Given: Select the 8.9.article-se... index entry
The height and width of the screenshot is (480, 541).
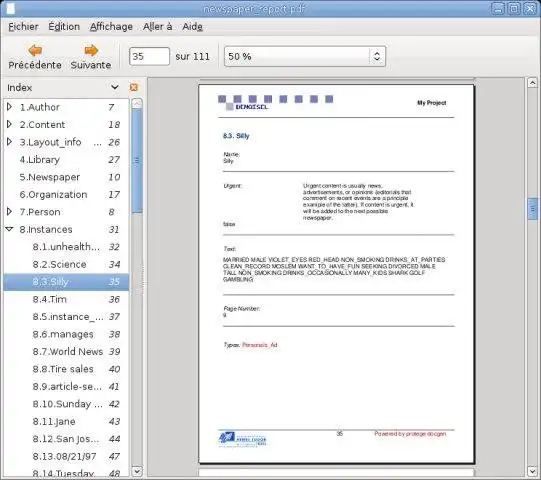Looking at the screenshot, I should click(x=66, y=386).
